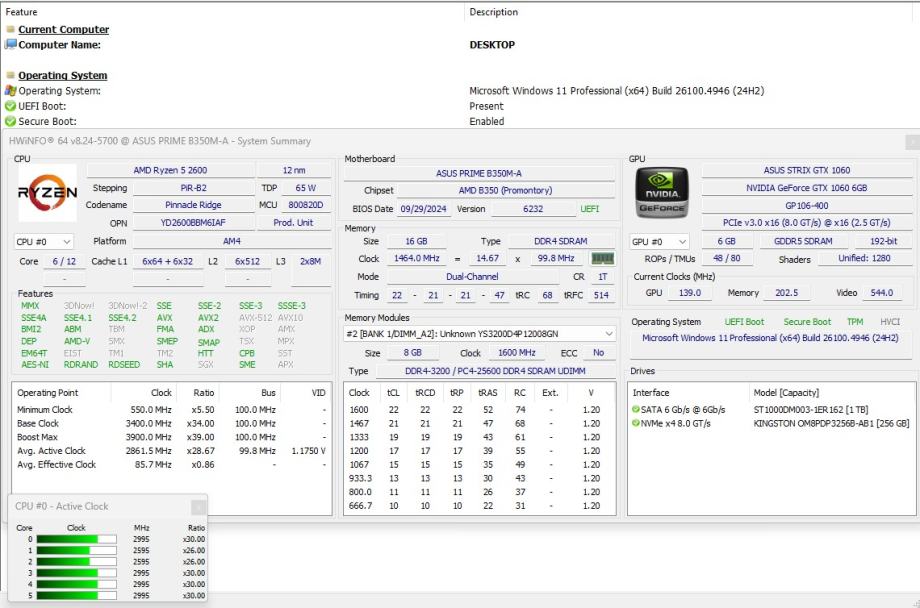Click the Description column header

(x=494, y=12)
